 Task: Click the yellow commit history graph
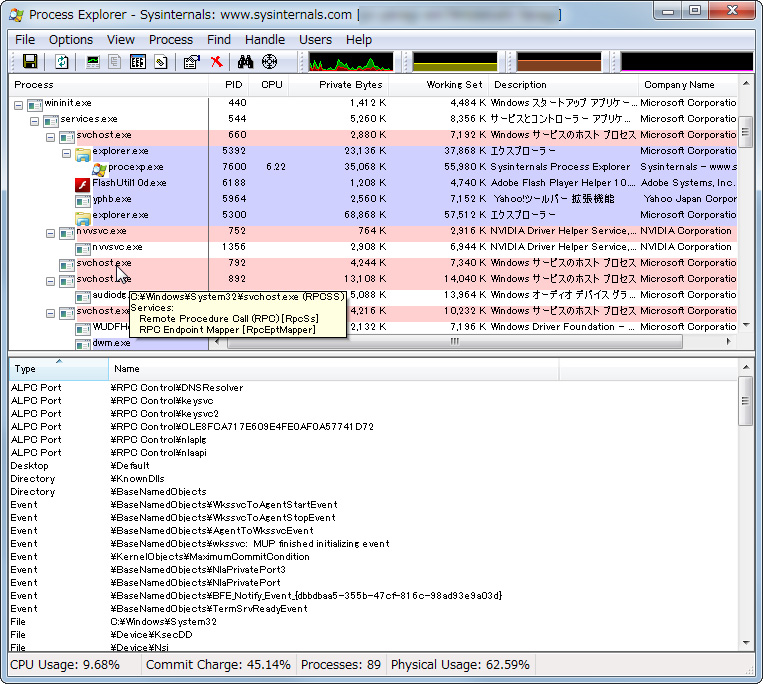click(454, 62)
